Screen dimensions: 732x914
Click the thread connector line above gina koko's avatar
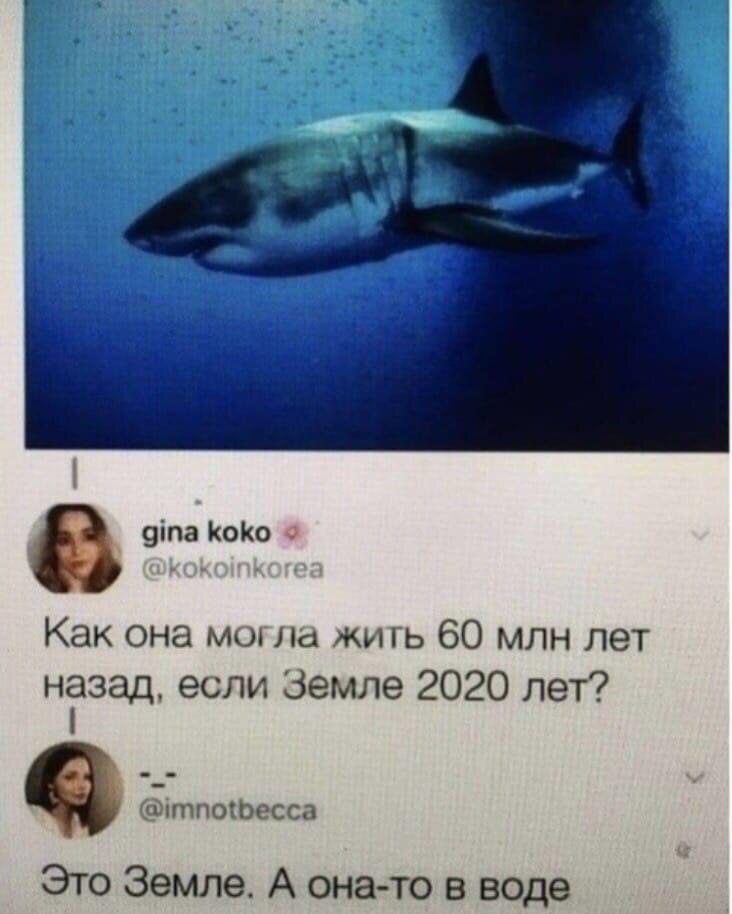(x=75, y=475)
